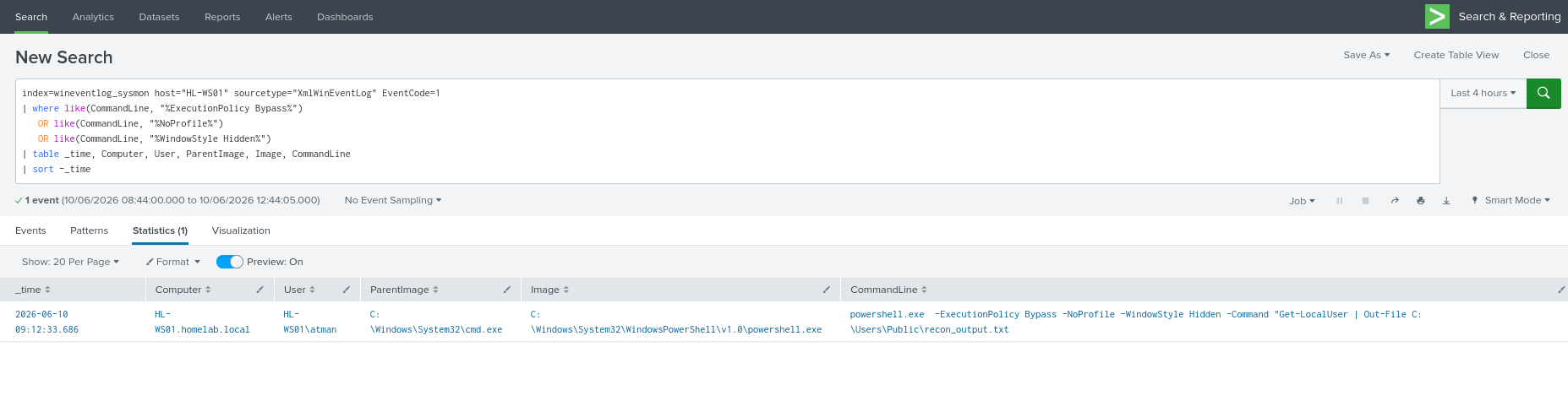
Task: Click the New Search page title
Action: pyautogui.click(x=64, y=57)
